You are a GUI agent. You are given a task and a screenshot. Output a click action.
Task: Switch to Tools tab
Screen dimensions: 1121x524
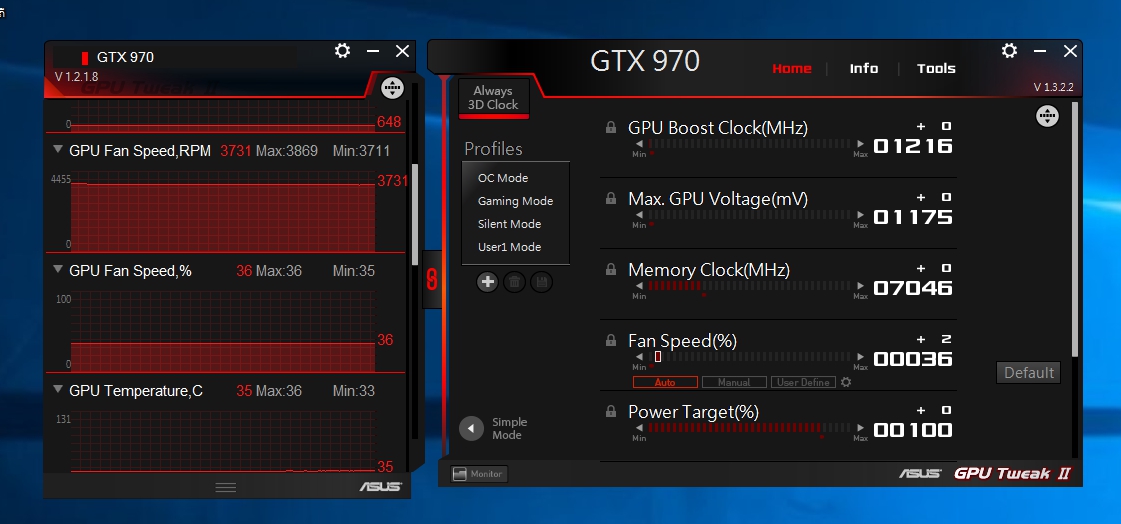[936, 69]
